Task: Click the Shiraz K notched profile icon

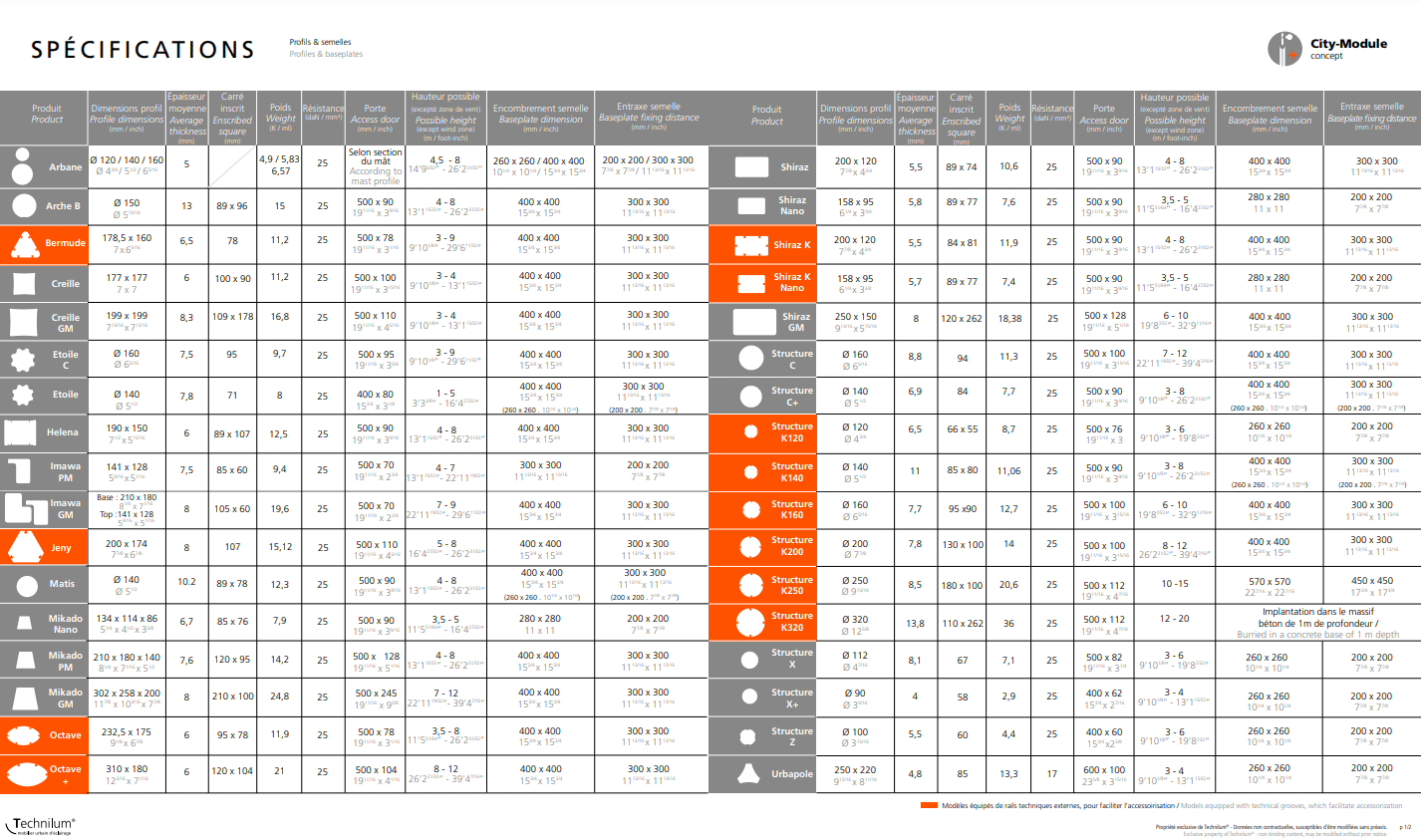Action: point(751,245)
